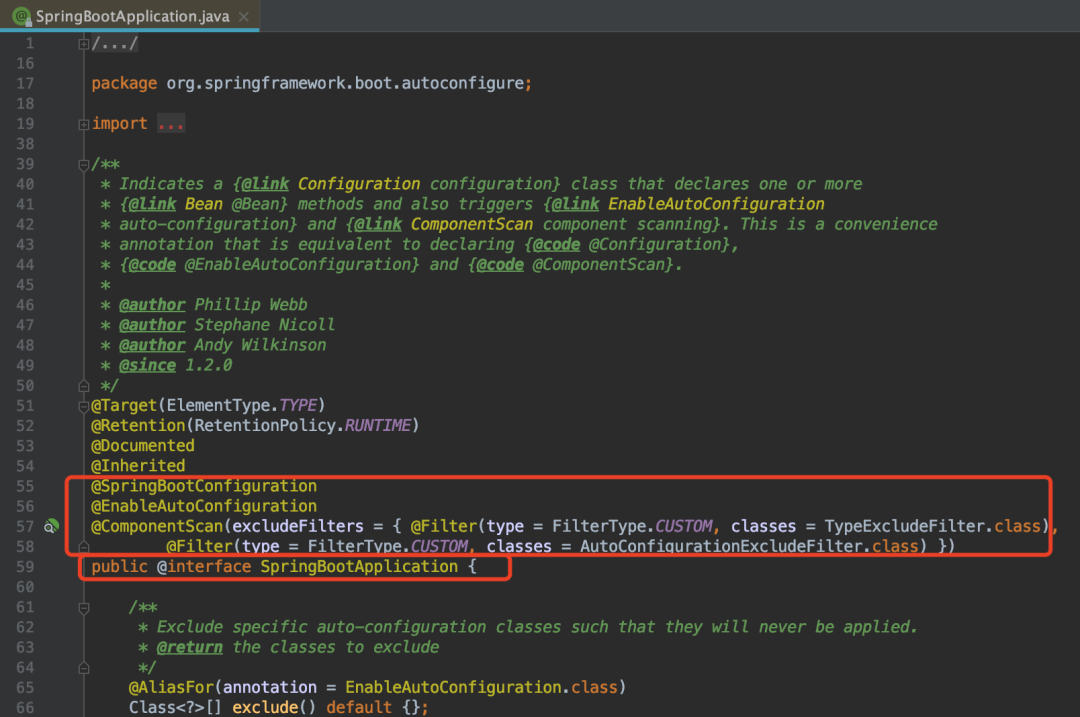This screenshot has height=717, width=1080.
Task: Close the SpringBootApplication.java tab
Action: (x=244, y=17)
